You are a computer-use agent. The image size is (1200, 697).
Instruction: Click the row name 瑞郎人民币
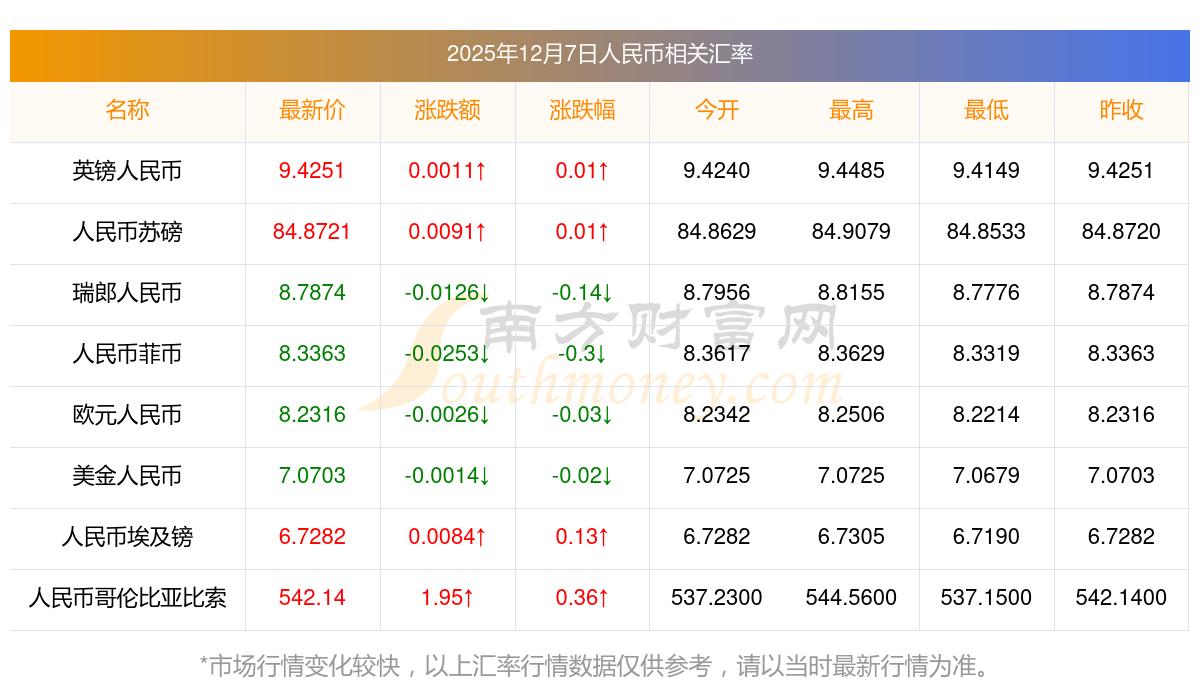(127, 293)
